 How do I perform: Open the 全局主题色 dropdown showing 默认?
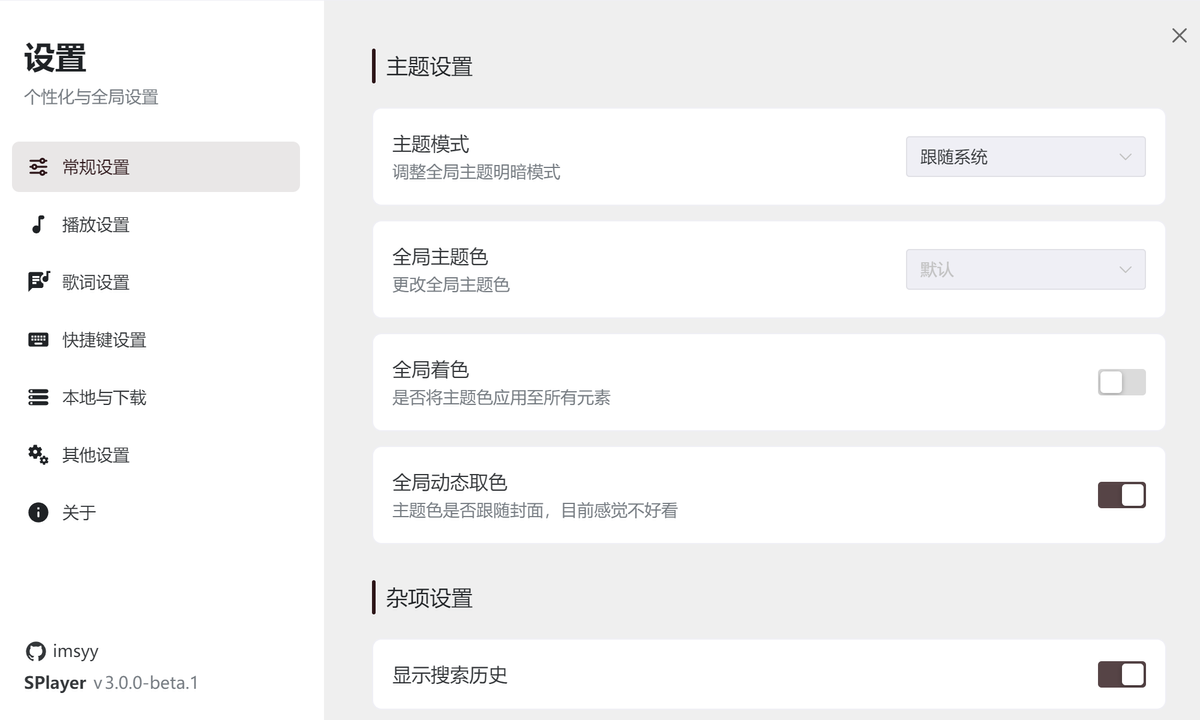coord(1025,269)
